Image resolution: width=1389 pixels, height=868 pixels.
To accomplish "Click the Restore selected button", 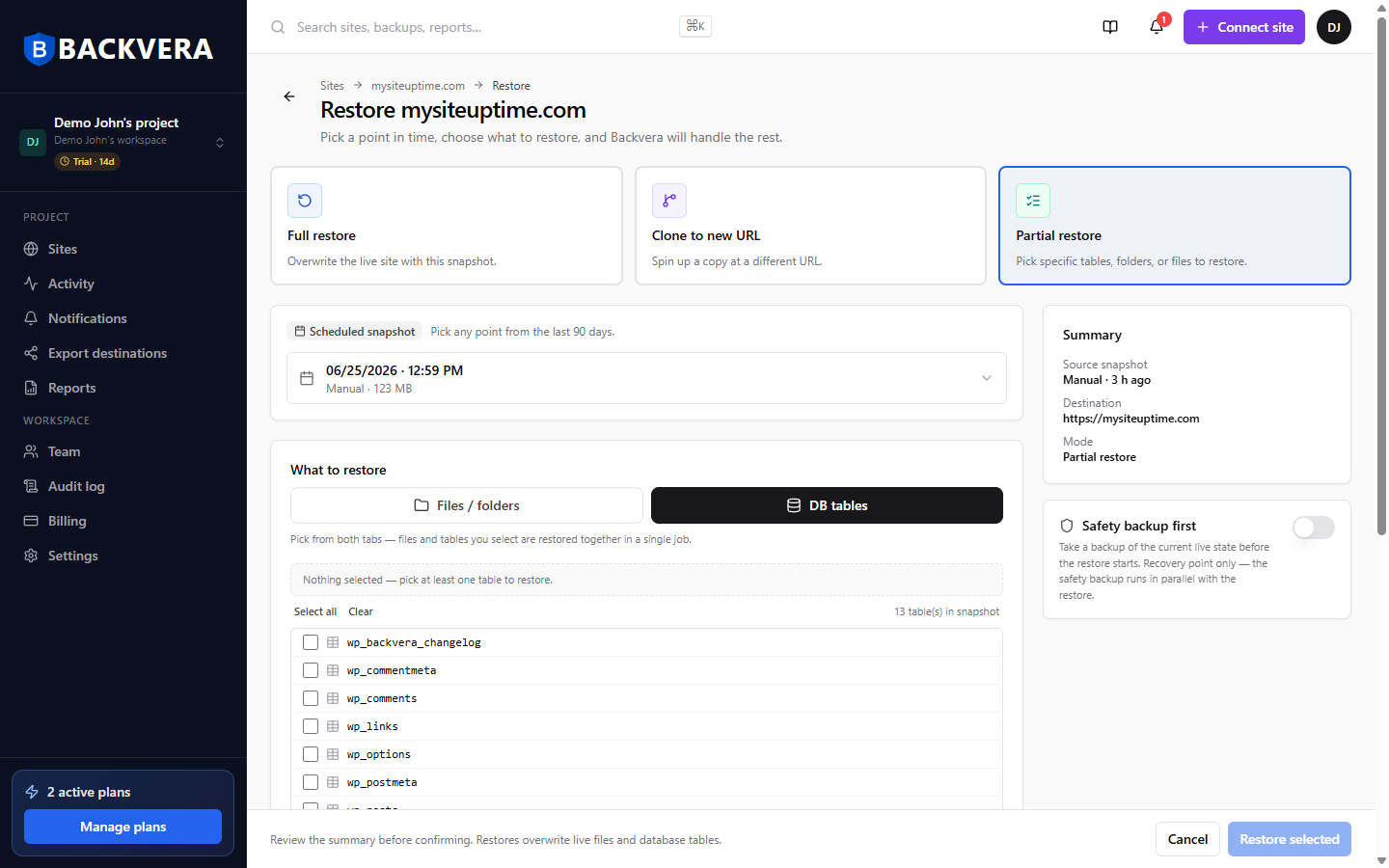I will 1290,839.
